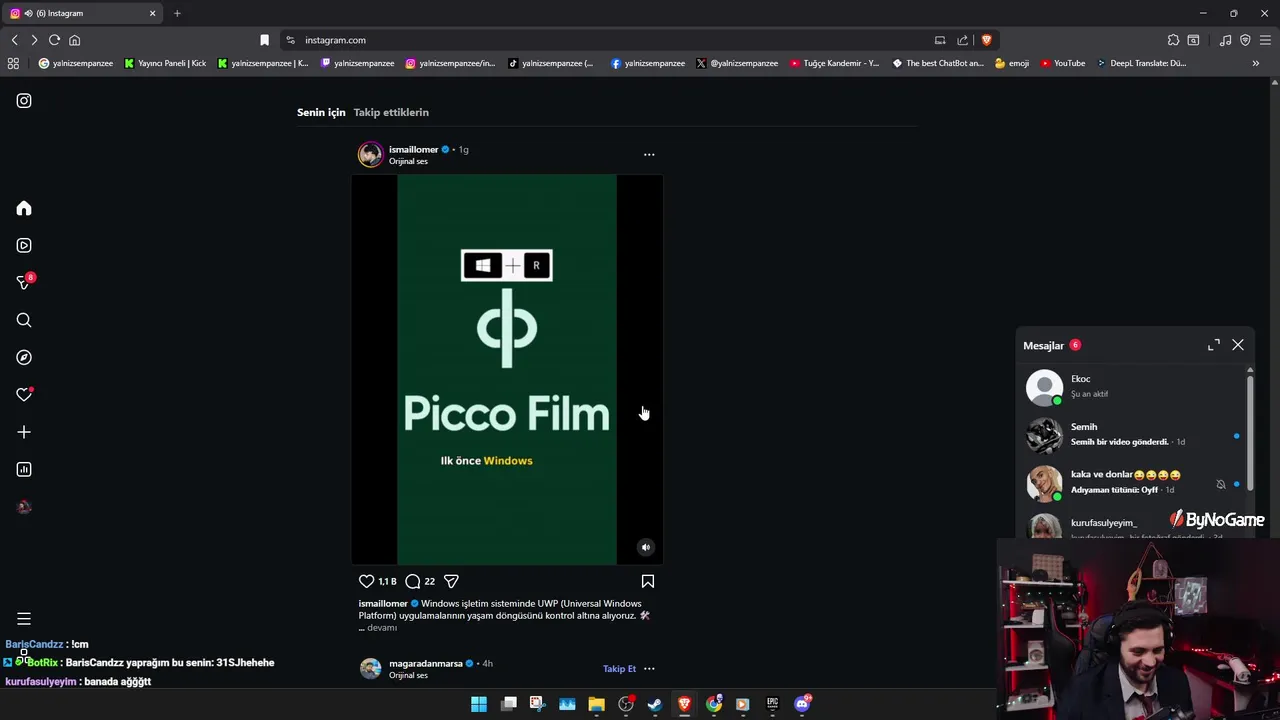Open profile avatar in Instagram sidebar
This screenshot has height=720, width=1280.
[x=24, y=507]
